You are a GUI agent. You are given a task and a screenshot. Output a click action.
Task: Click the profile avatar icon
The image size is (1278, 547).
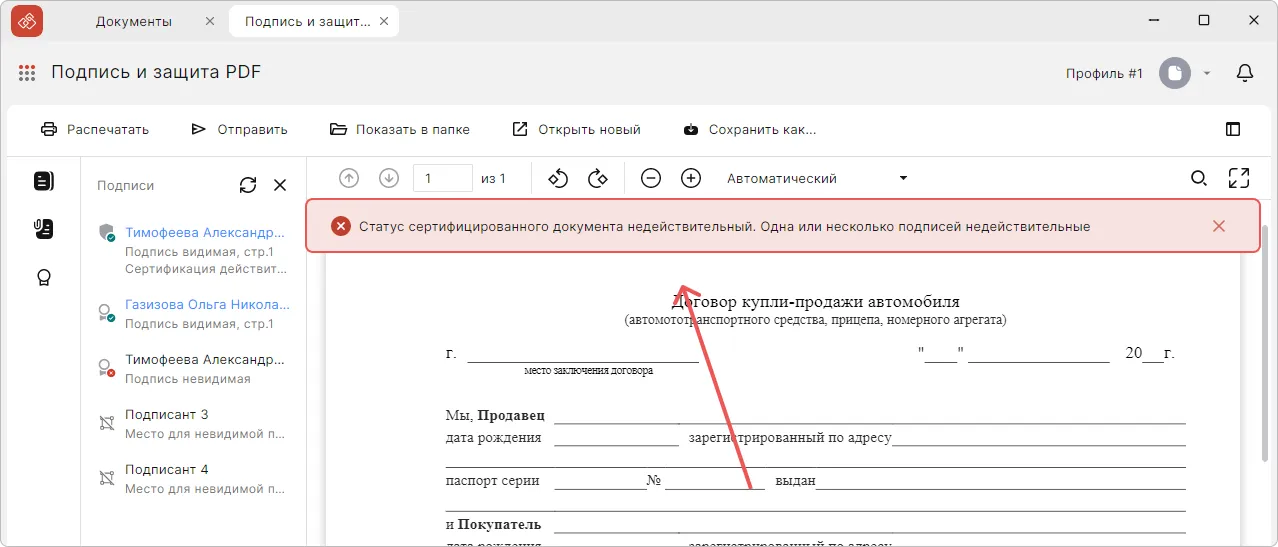coord(1175,73)
